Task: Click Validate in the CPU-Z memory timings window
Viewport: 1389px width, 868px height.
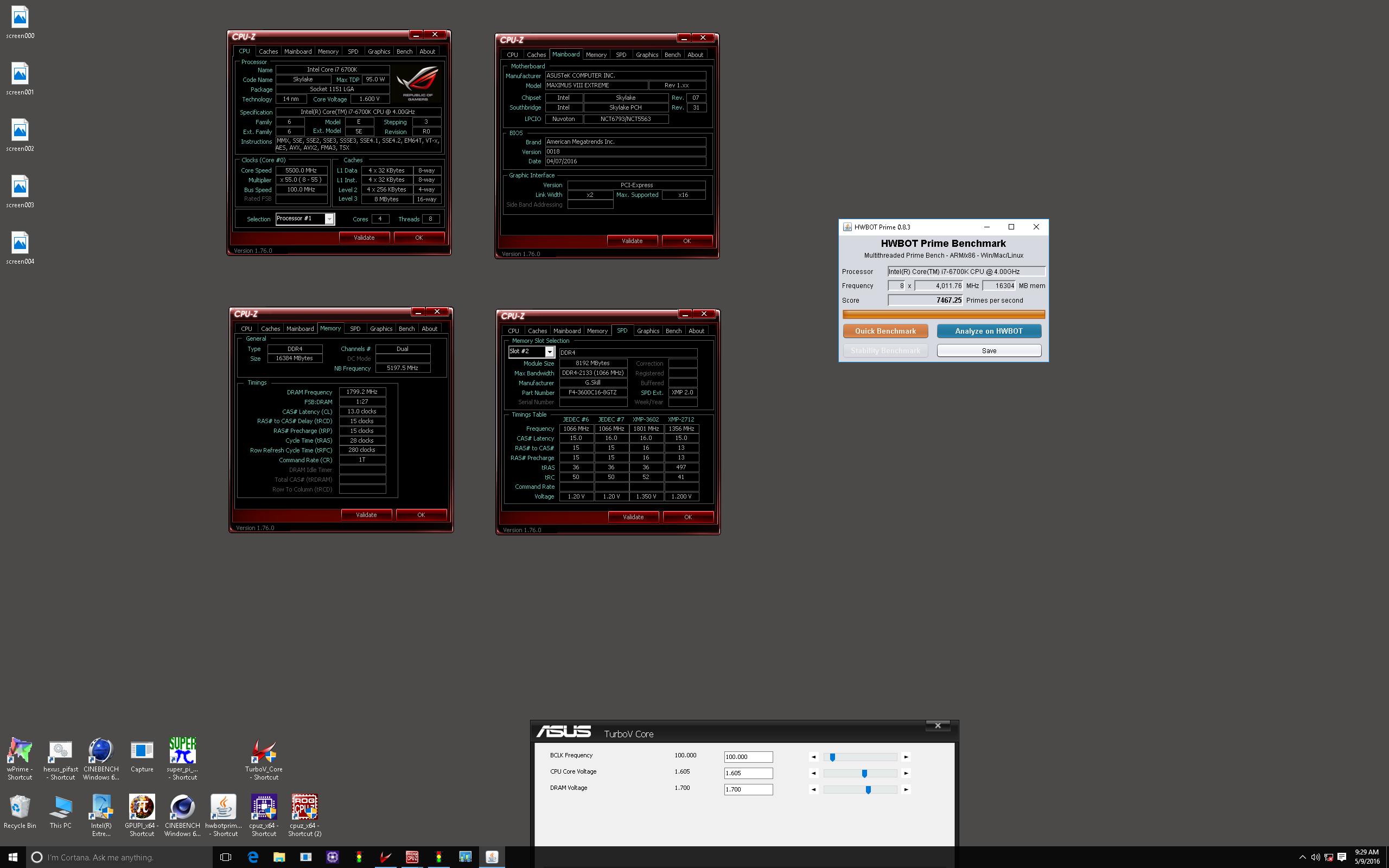Action: pyautogui.click(x=366, y=515)
